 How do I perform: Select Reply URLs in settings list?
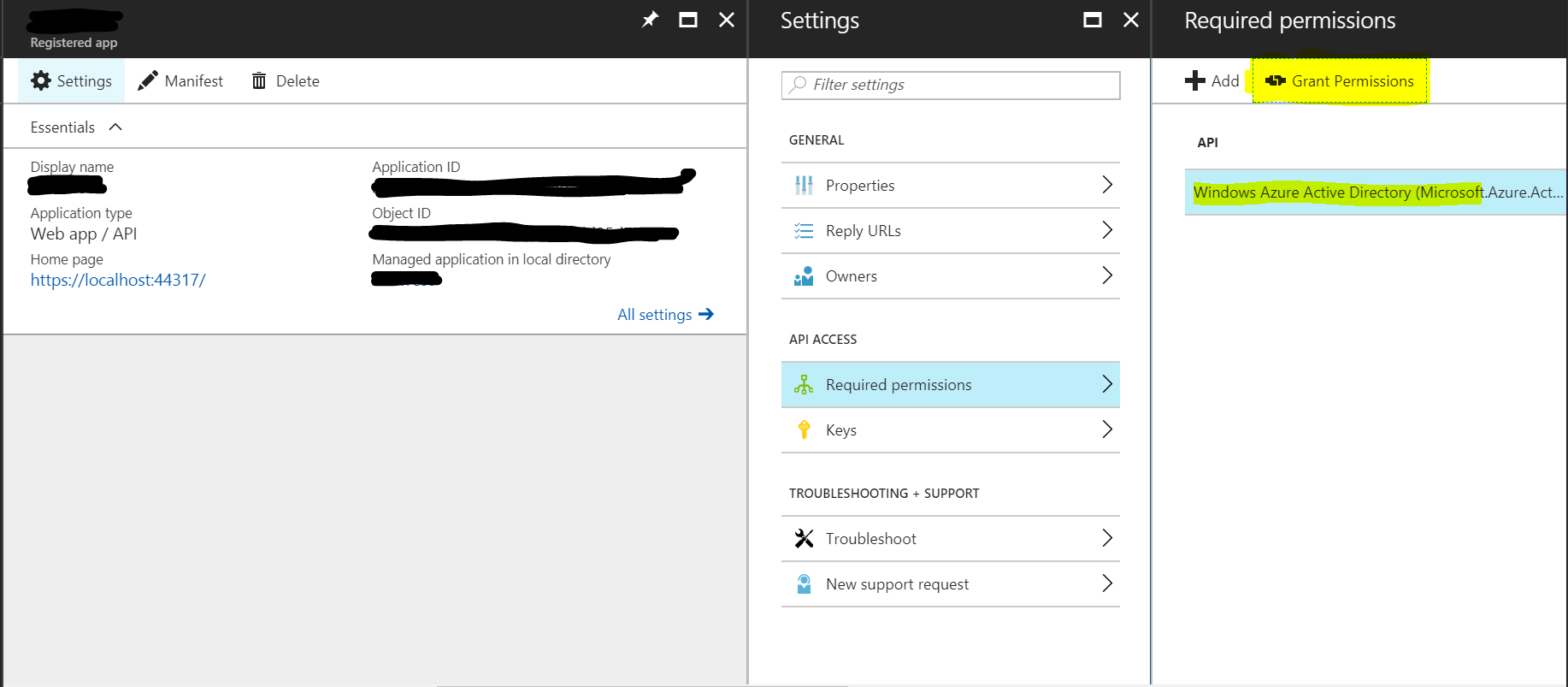pos(951,230)
